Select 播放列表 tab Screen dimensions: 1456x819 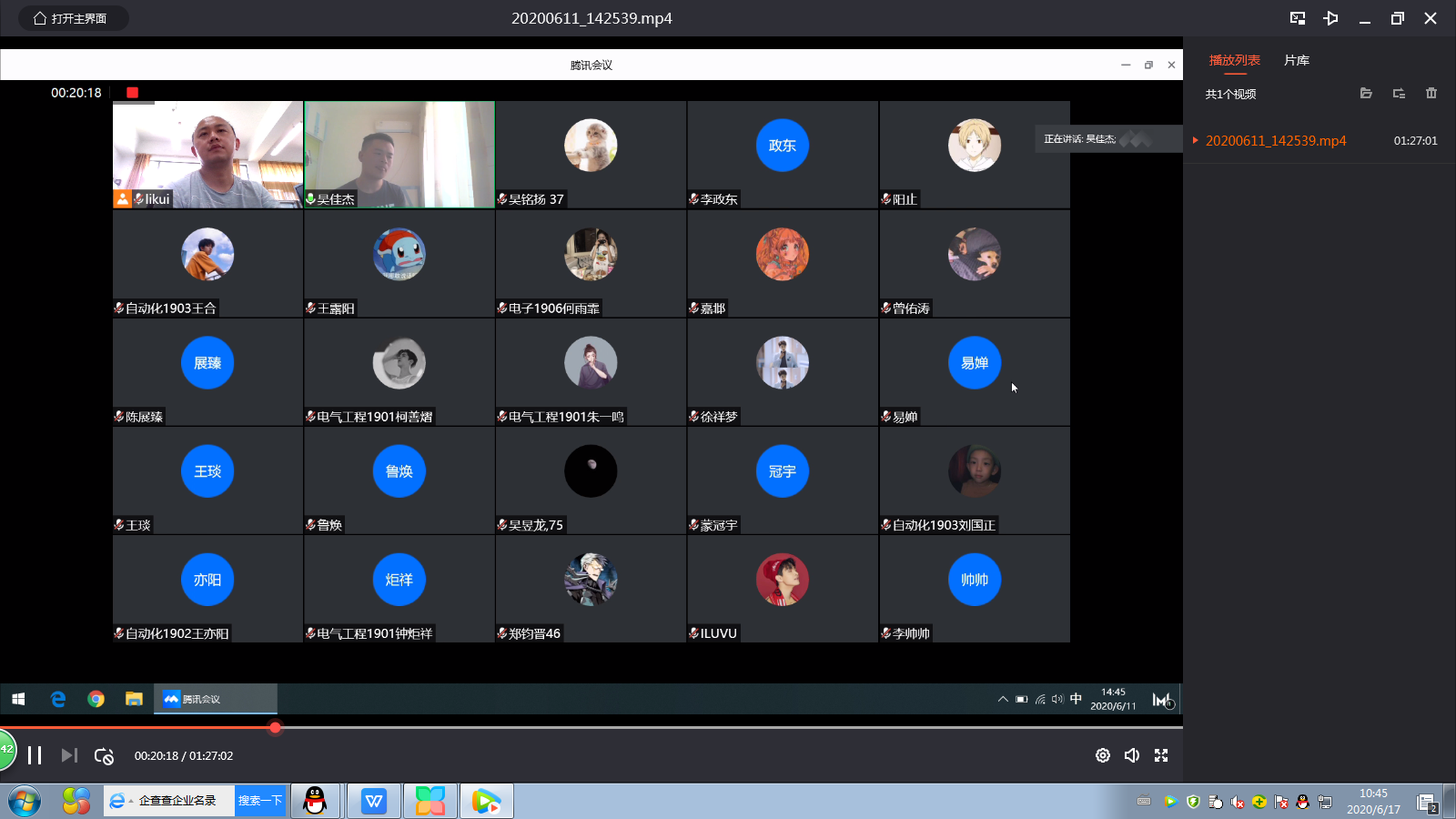click(1234, 60)
